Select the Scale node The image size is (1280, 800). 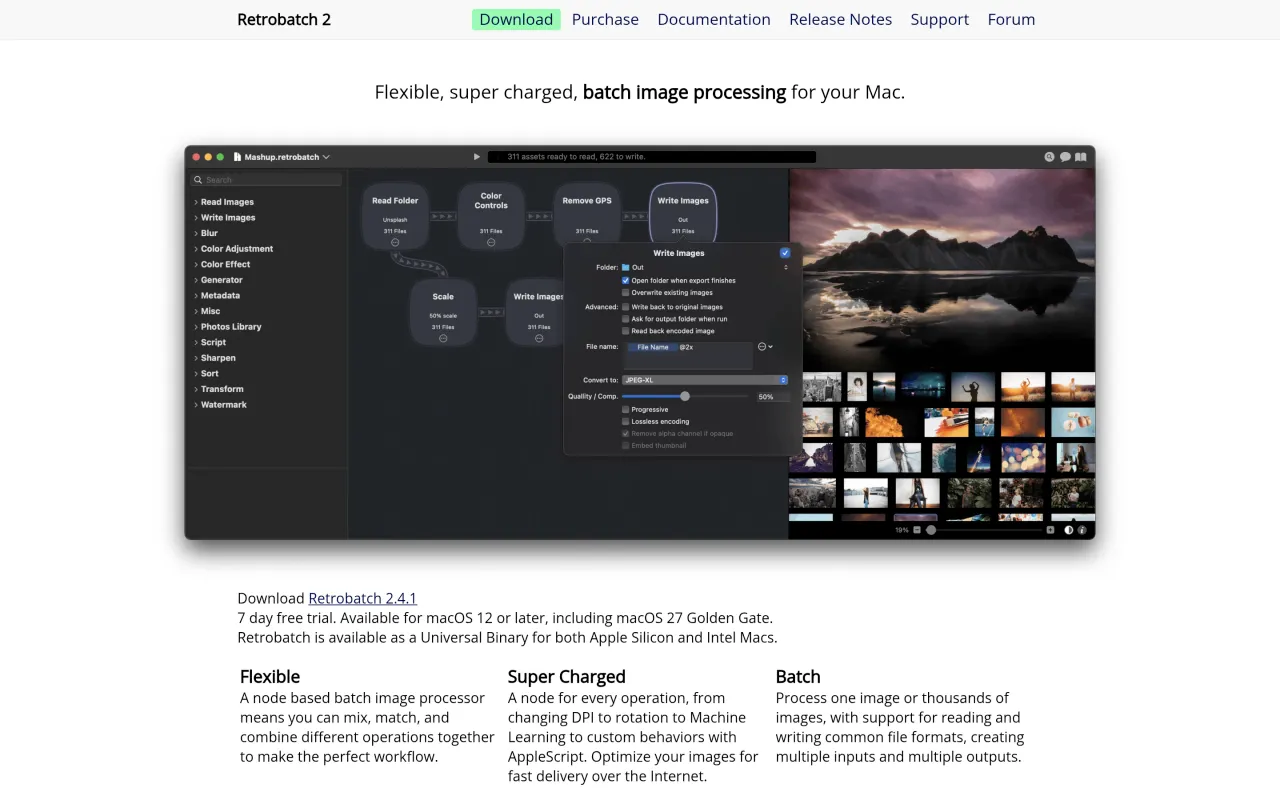(443, 312)
